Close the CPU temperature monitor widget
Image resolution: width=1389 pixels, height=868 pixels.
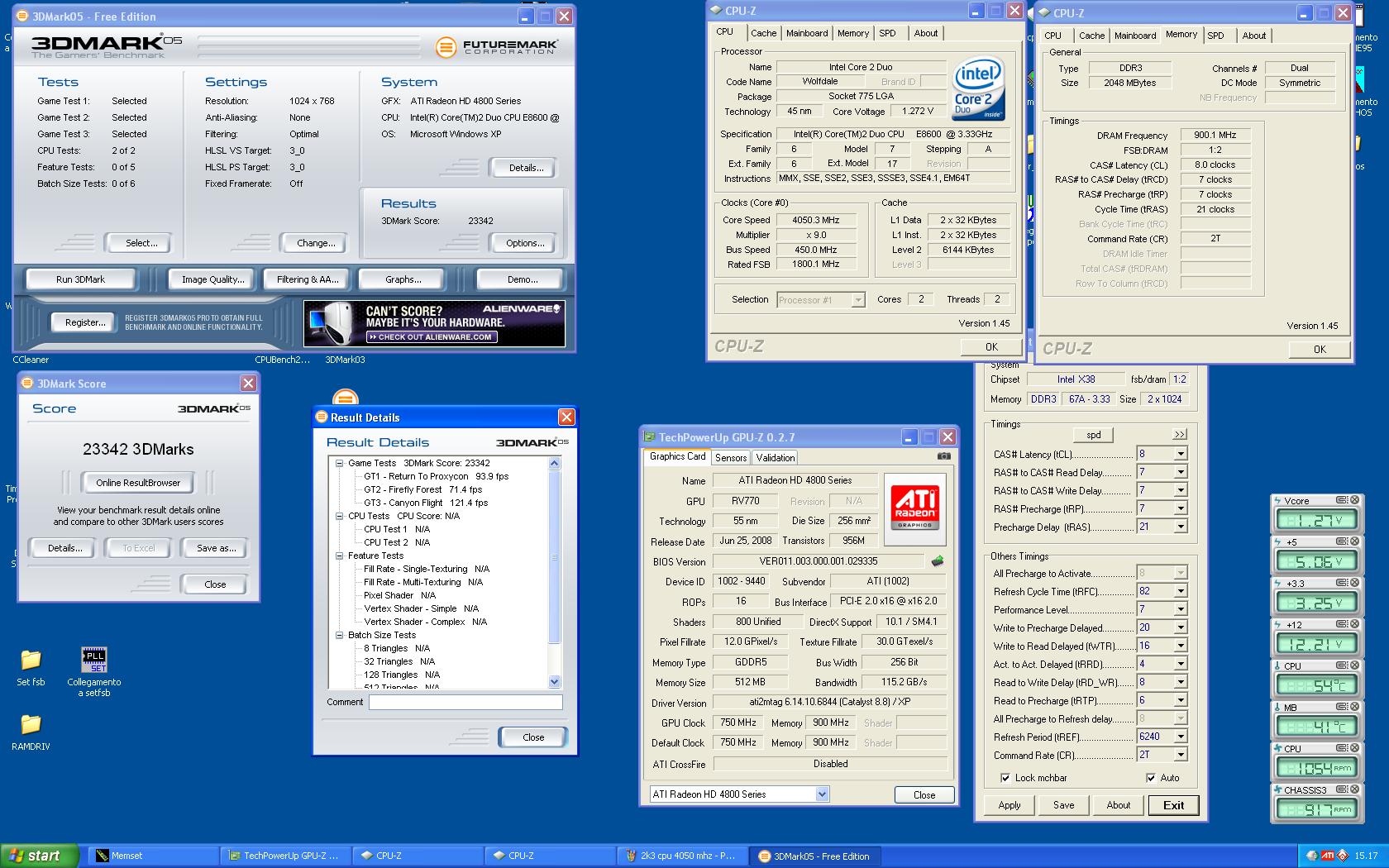1355,665
